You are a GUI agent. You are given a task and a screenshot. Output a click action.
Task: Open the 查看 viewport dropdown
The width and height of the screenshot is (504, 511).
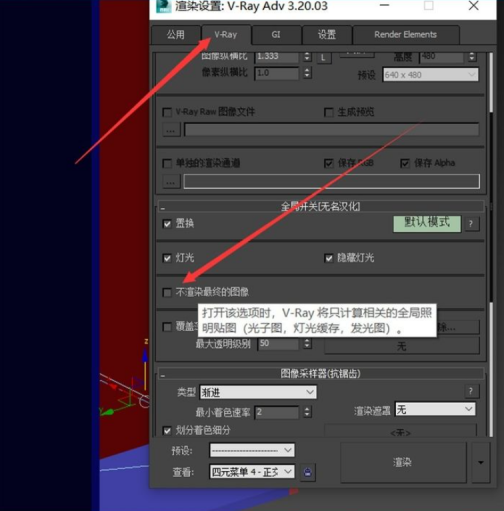click(252, 472)
